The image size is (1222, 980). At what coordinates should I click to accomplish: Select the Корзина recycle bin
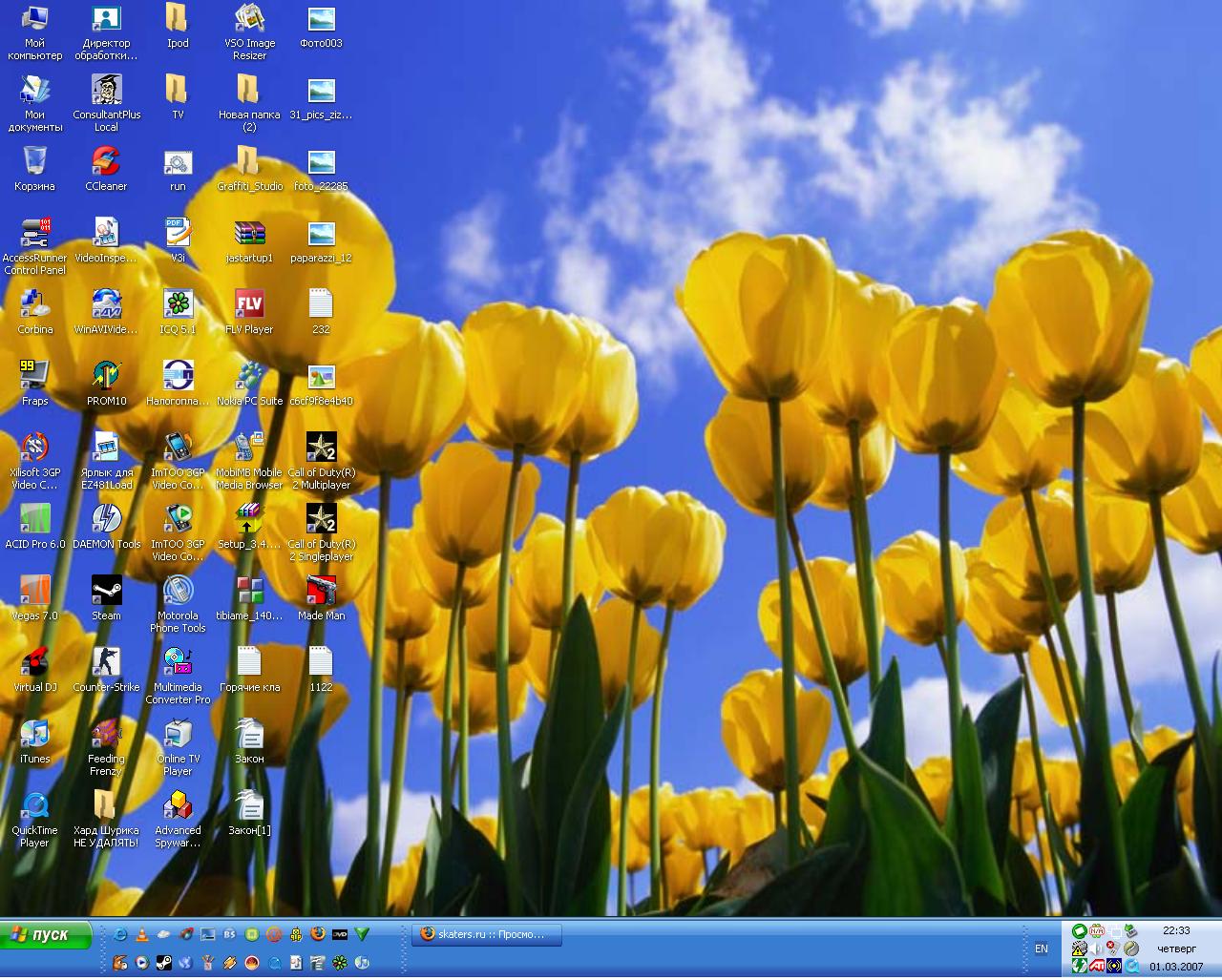(x=34, y=163)
